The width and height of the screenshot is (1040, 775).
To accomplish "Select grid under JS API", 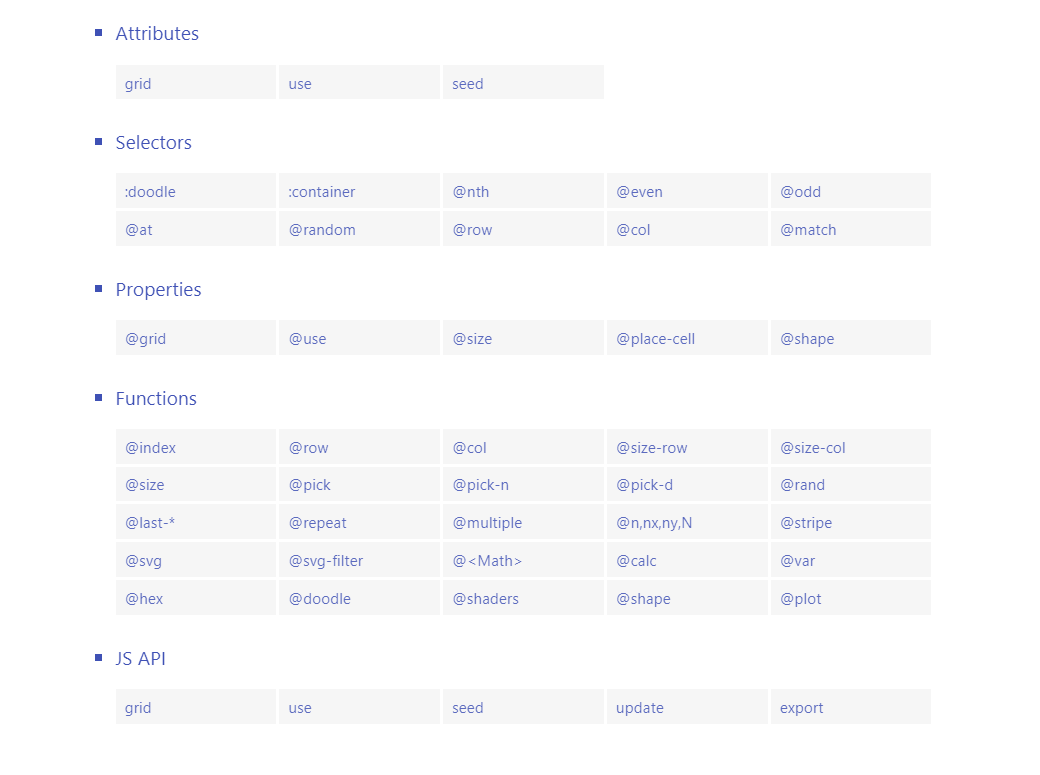I will point(196,707).
